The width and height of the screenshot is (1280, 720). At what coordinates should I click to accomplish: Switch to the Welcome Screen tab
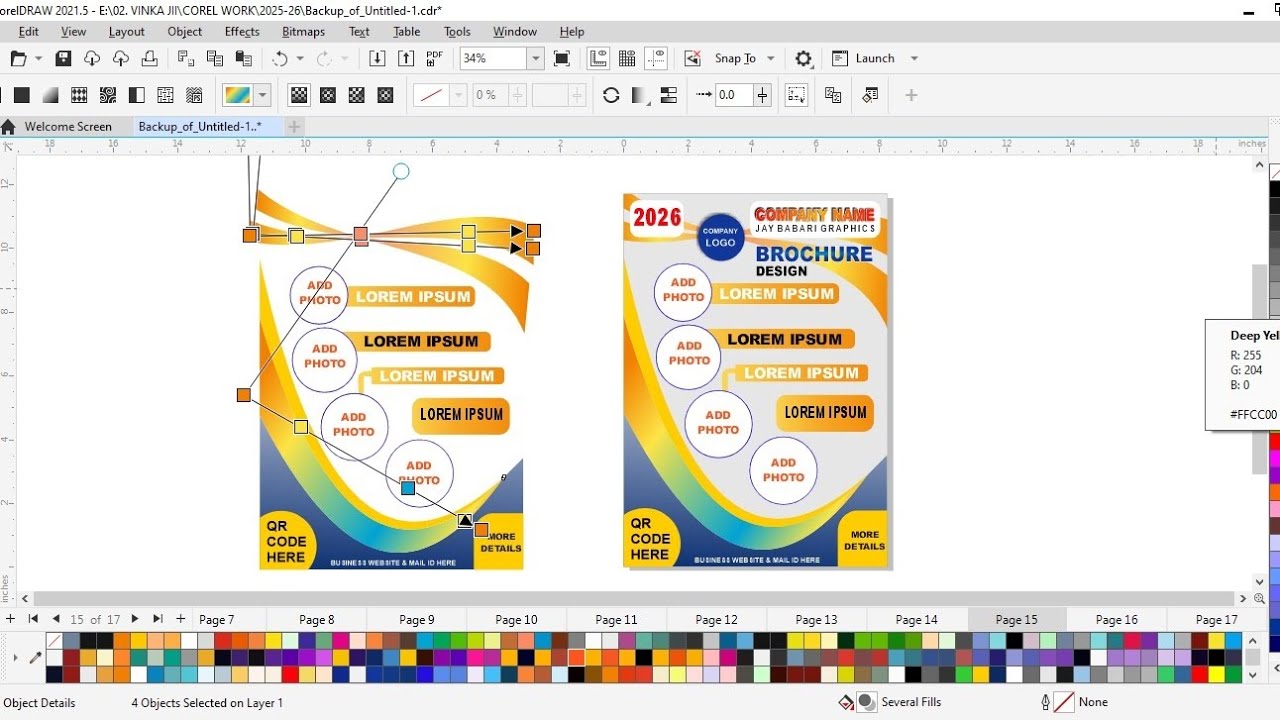click(x=68, y=126)
